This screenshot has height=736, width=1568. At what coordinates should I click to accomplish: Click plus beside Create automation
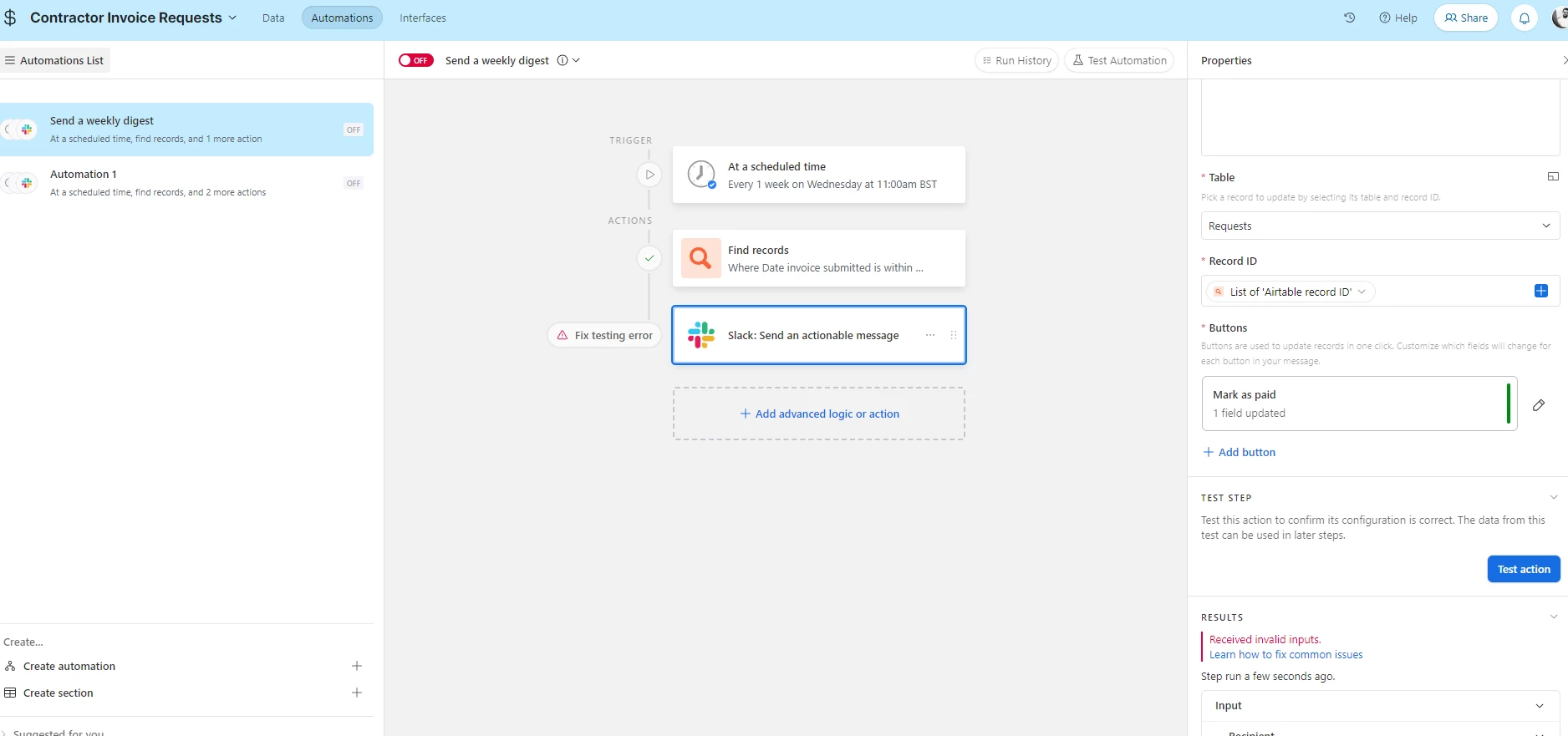357,666
